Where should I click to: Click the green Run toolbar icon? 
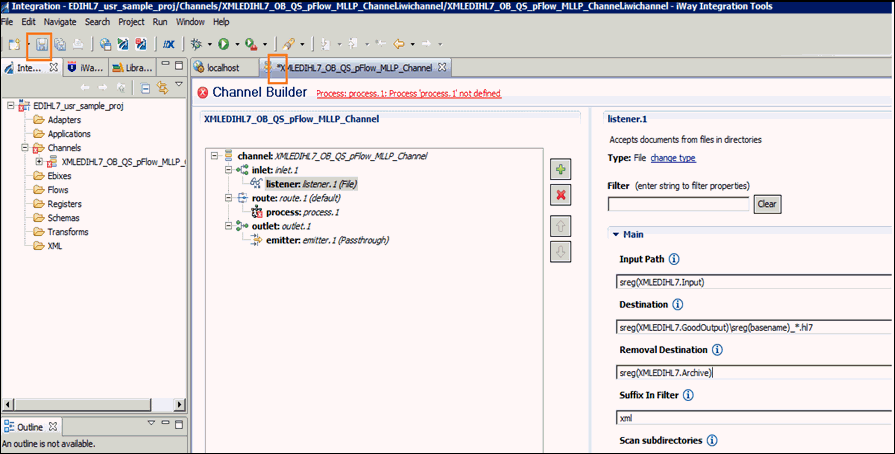224,44
